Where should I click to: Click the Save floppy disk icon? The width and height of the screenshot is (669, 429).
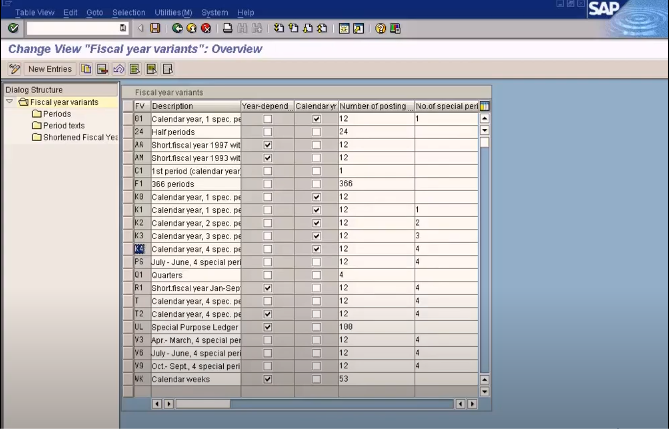point(155,28)
